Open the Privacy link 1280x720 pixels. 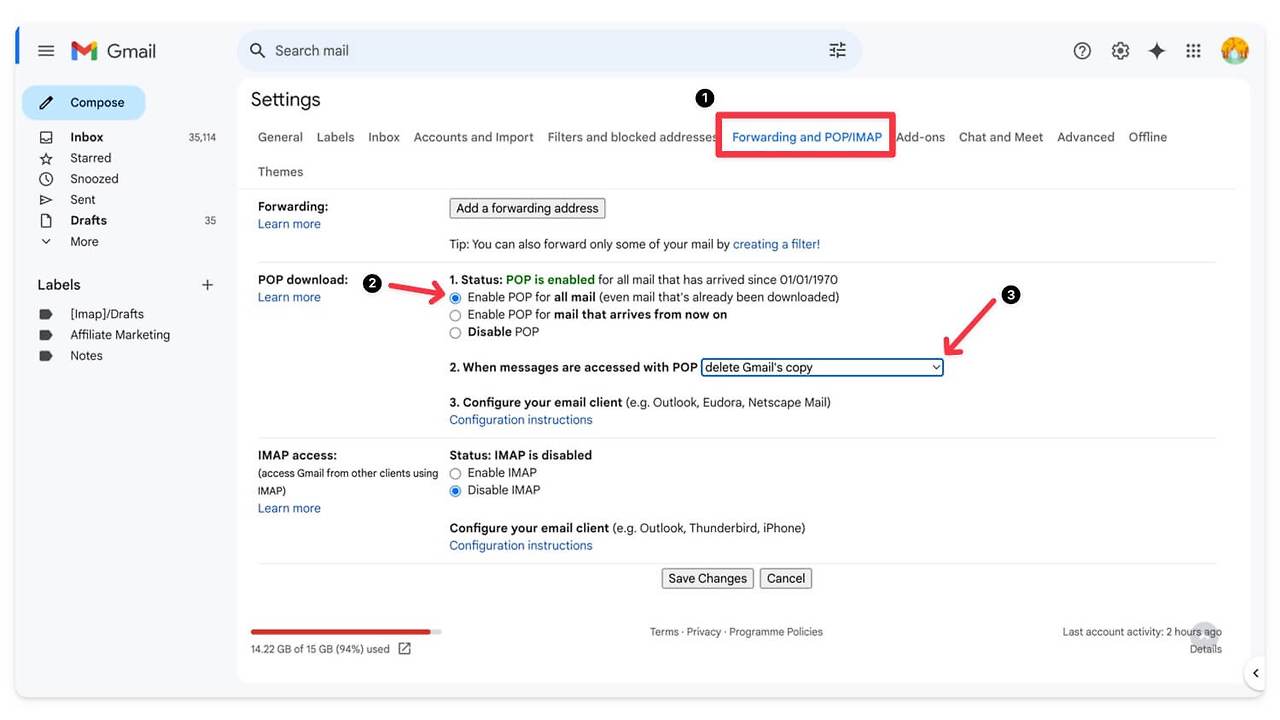(704, 632)
